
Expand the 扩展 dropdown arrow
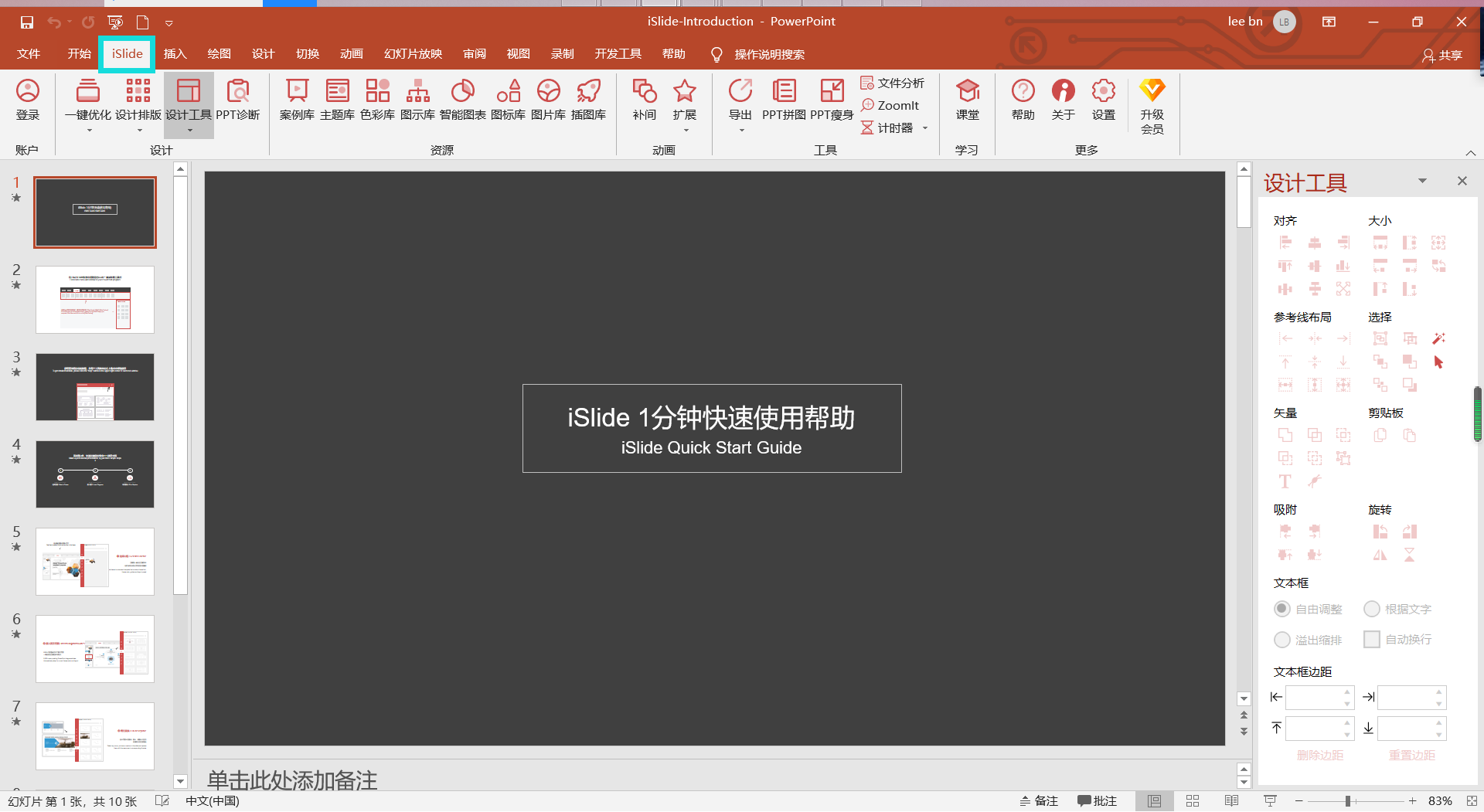coord(686,131)
